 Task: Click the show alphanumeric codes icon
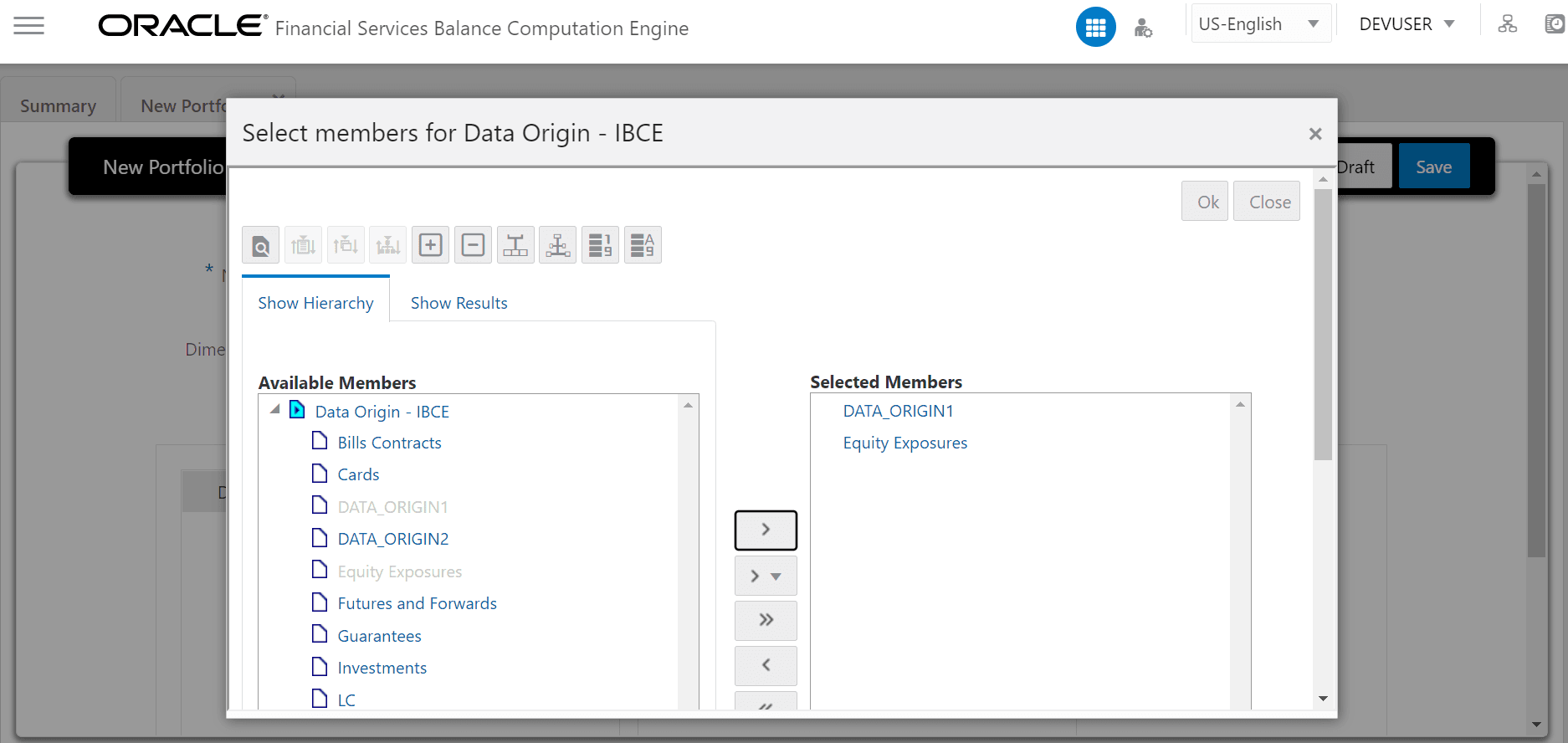click(643, 245)
